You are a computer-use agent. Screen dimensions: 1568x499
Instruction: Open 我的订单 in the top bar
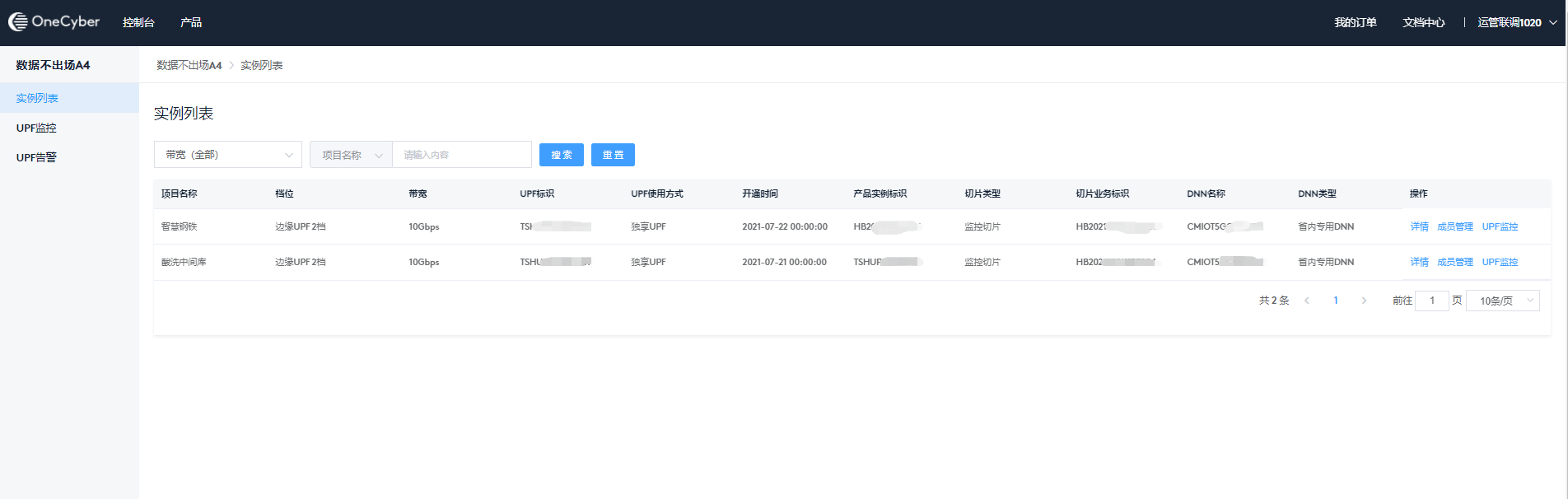pos(1355,22)
